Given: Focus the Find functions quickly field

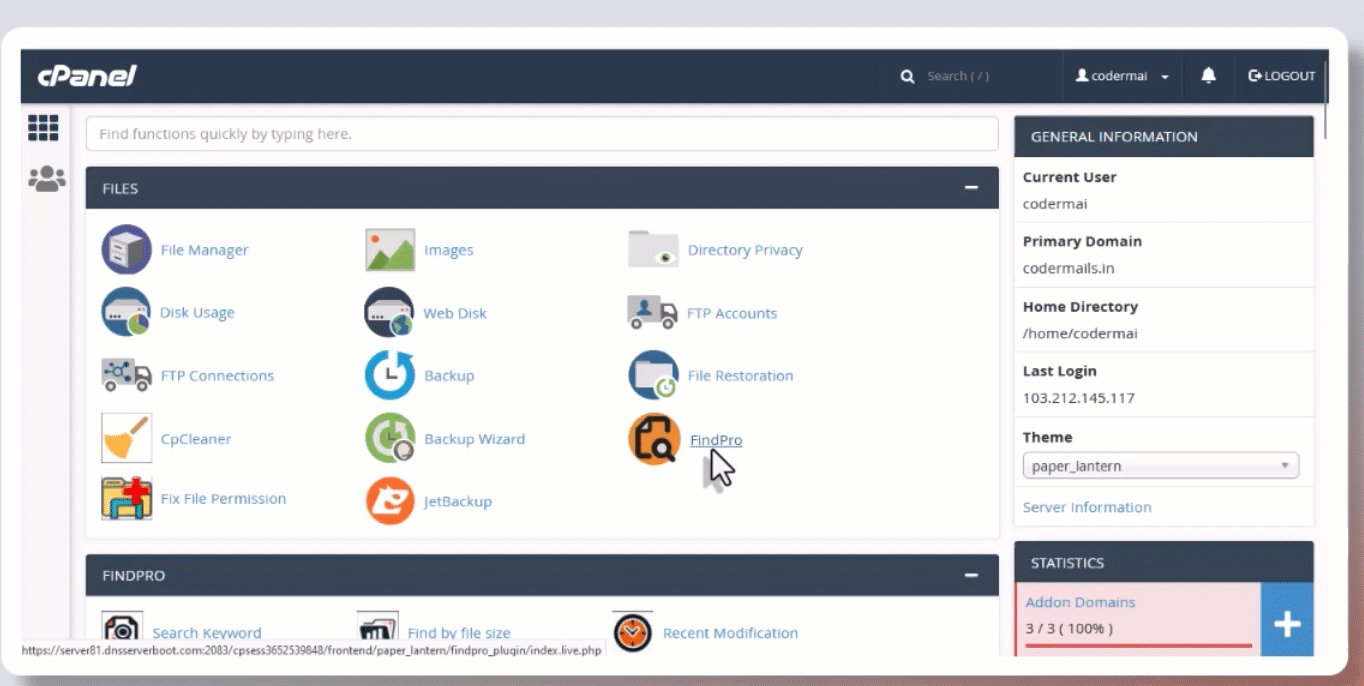Looking at the screenshot, I should (x=542, y=133).
